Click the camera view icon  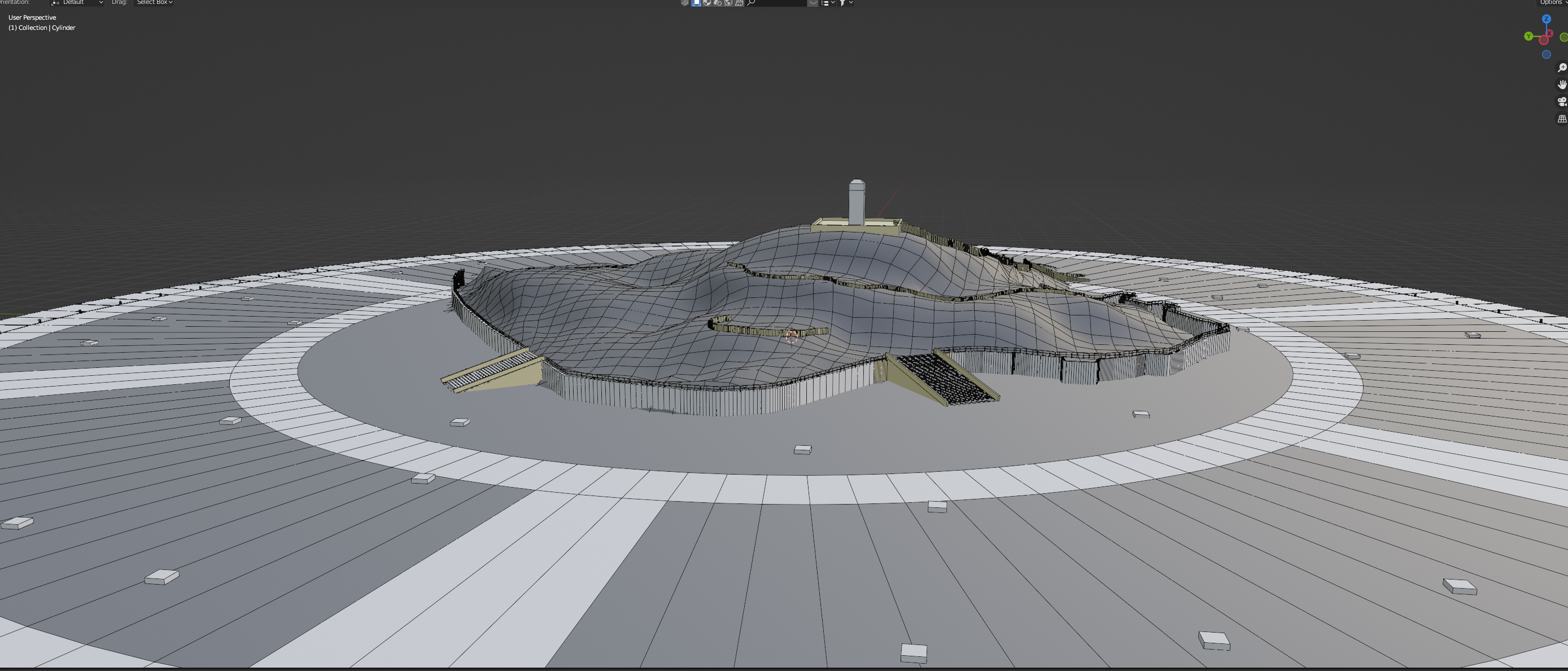click(1562, 102)
